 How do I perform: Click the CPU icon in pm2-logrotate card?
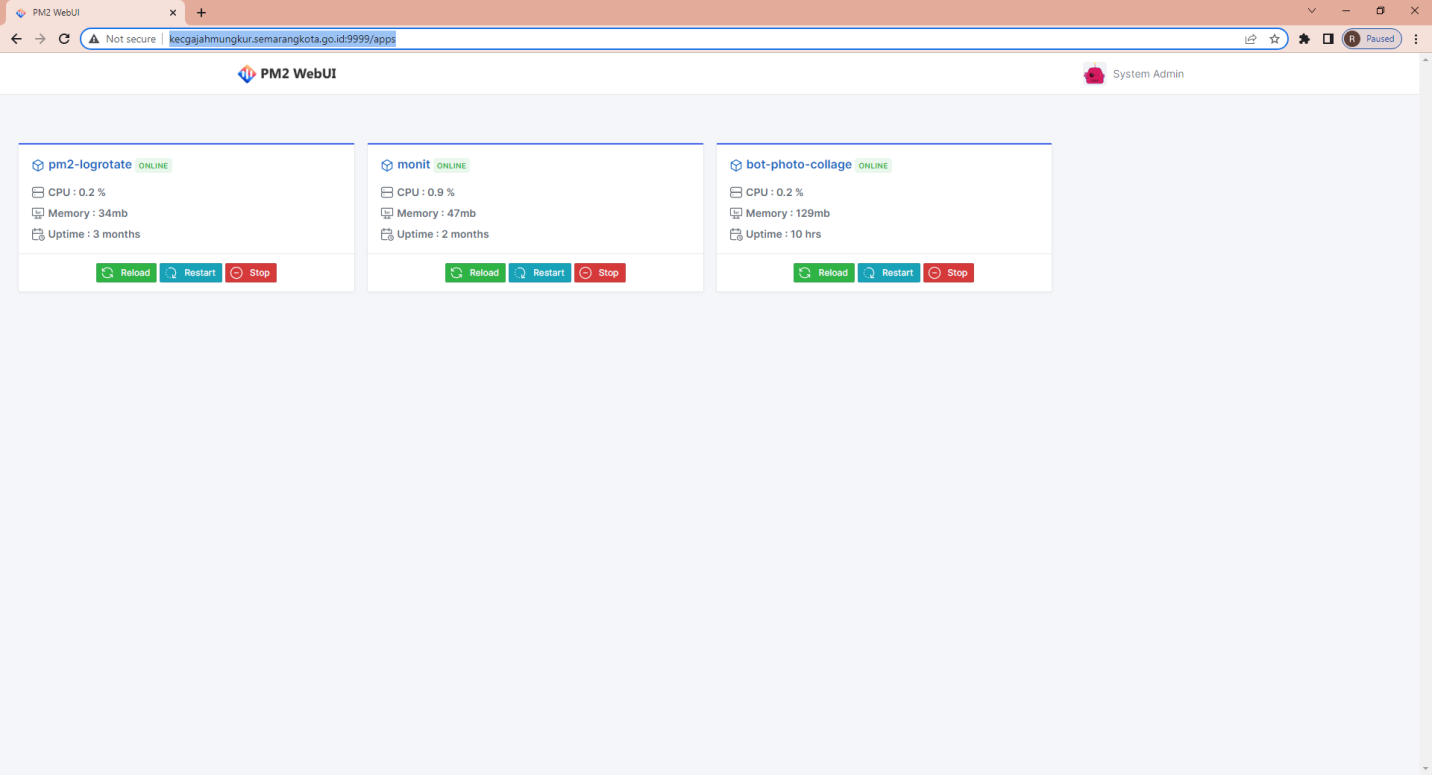[38, 192]
